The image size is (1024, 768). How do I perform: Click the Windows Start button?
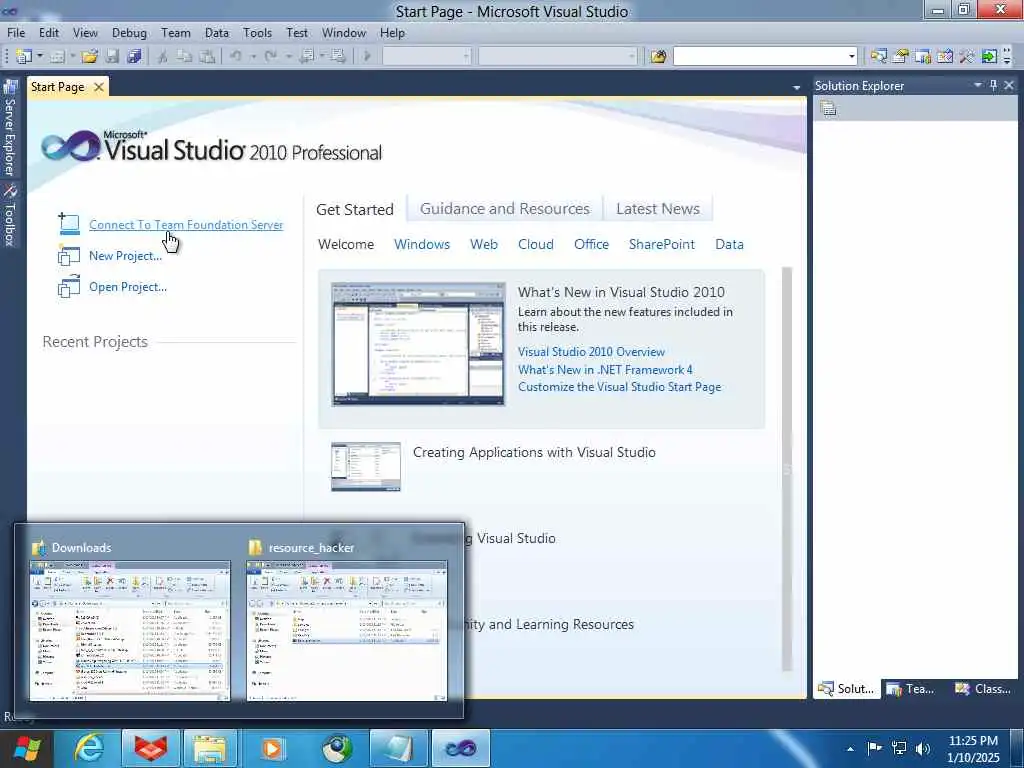point(25,748)
